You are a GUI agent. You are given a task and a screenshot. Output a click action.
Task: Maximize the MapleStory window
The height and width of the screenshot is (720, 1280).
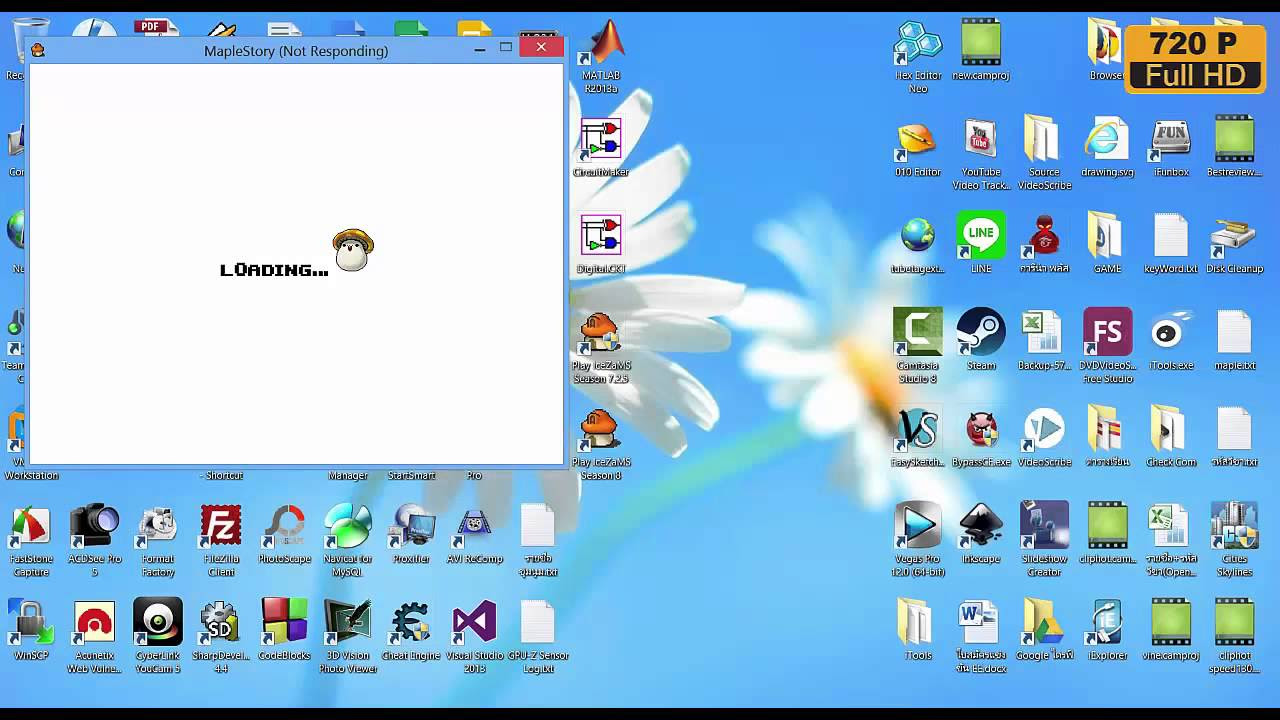[506, 48]
